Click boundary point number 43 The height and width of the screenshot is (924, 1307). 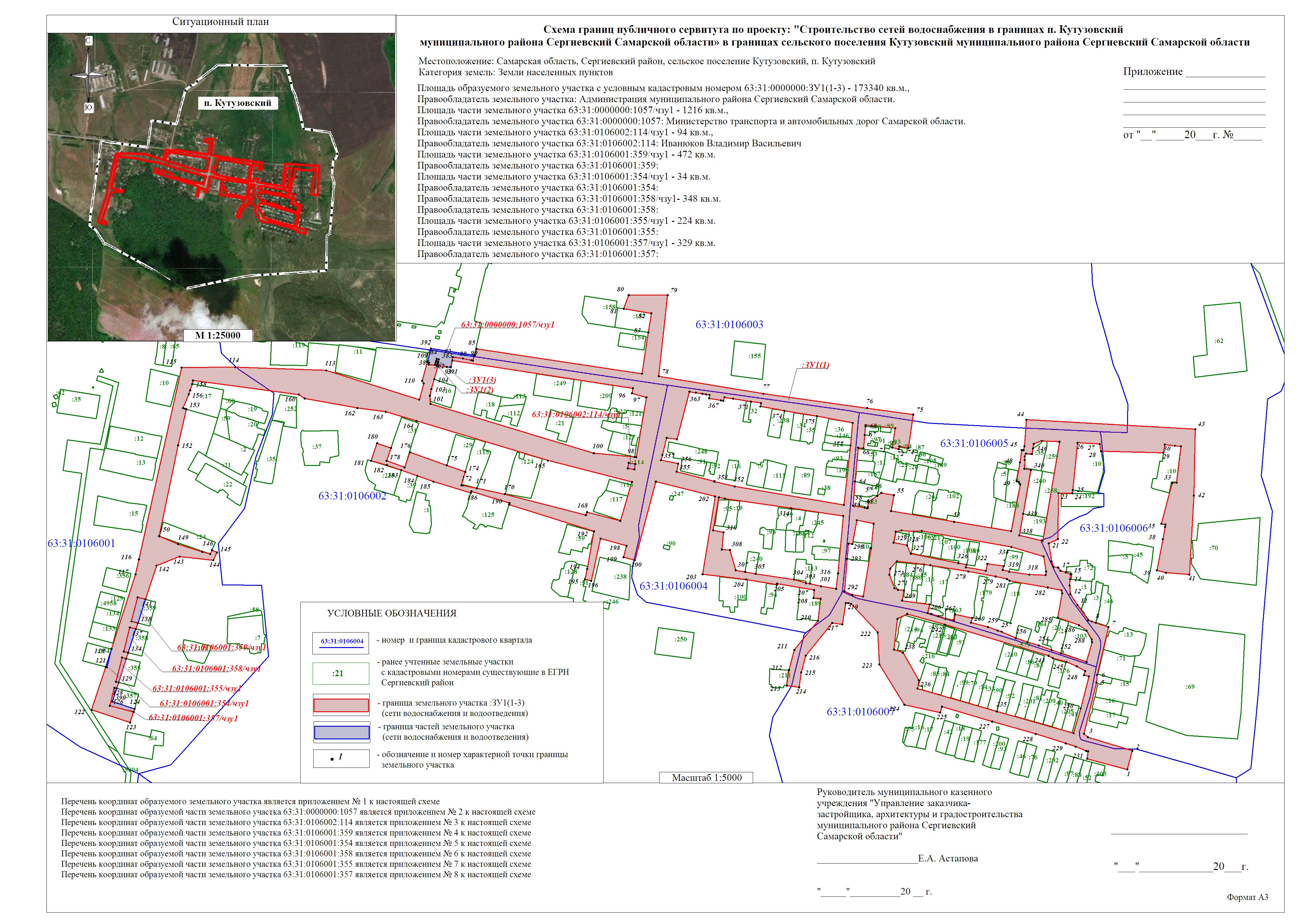click(1201, 424)
